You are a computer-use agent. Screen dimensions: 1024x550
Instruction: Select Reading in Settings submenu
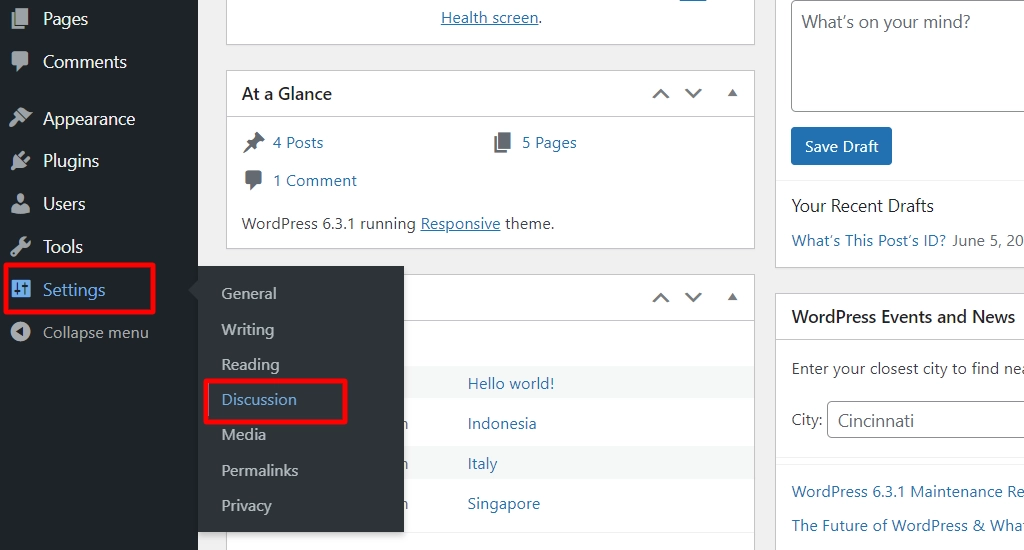click(250, 364)
